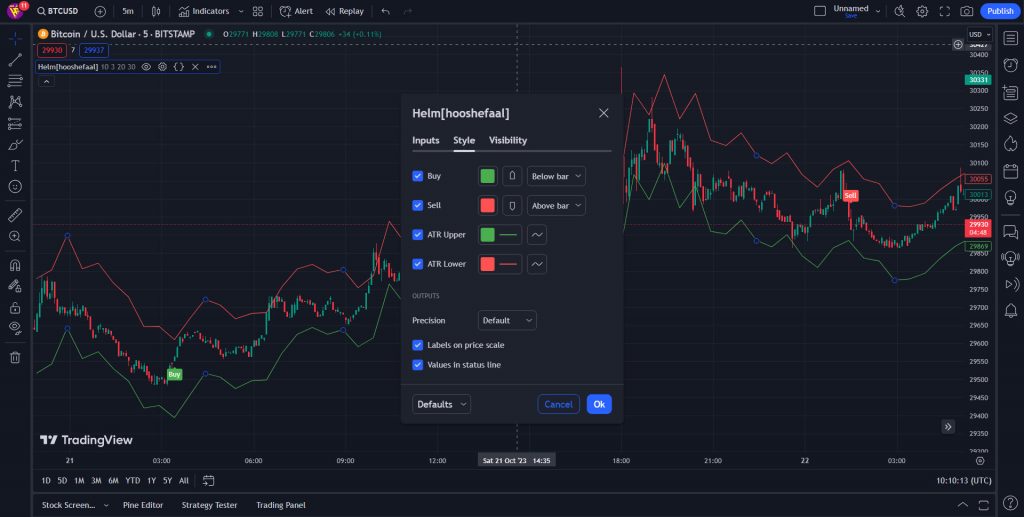Select the patterns drawing tool
Viewport: 1024px width, 517px height.
pyautogui.click(x=15, y=102)
